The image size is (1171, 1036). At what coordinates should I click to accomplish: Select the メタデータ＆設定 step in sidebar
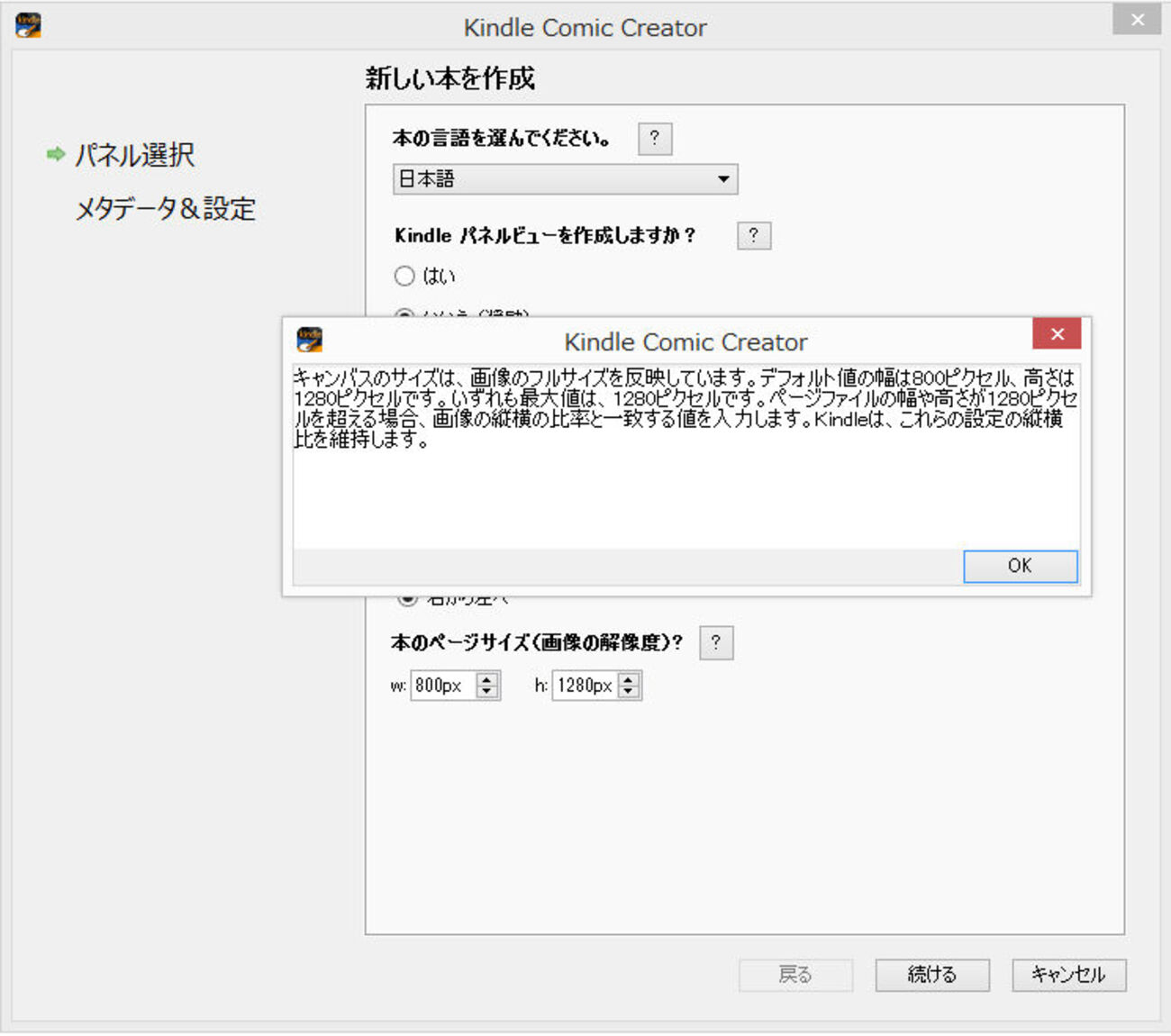166,209
